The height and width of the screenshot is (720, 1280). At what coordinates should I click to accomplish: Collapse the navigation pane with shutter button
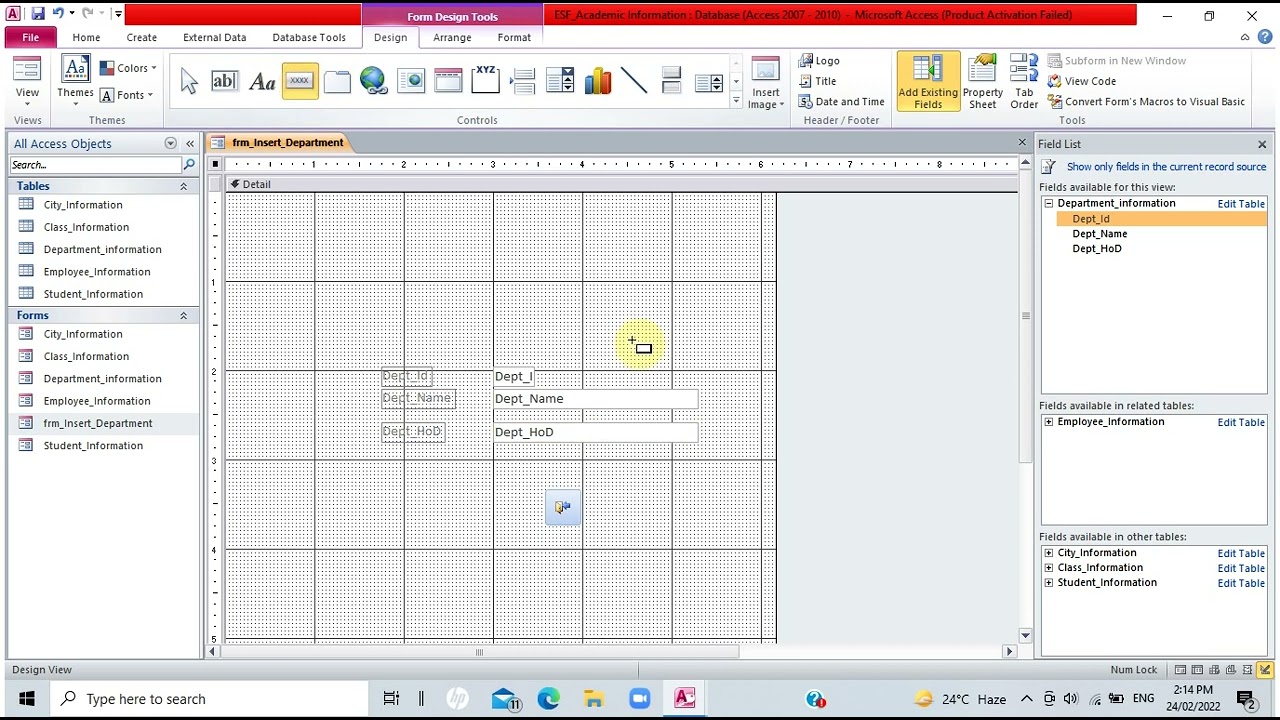point(189,144)
